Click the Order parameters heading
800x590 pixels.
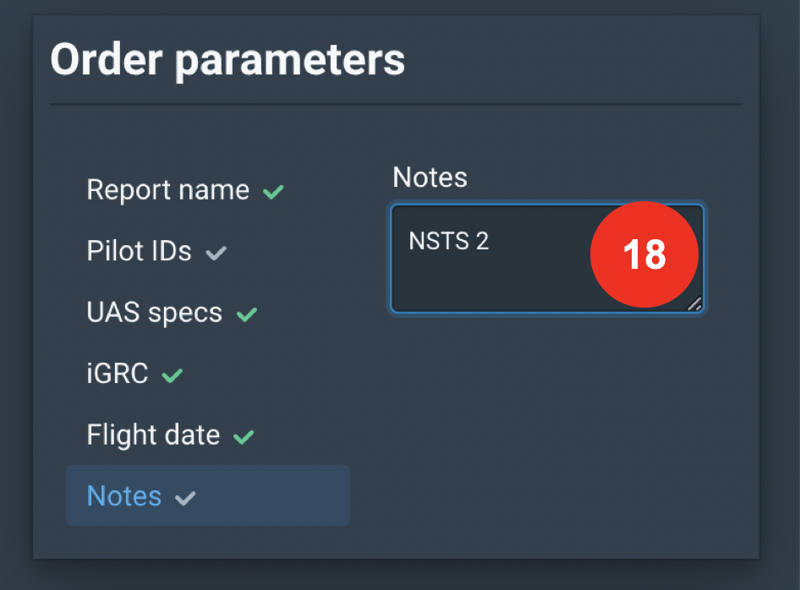click(x=228, y=60)
